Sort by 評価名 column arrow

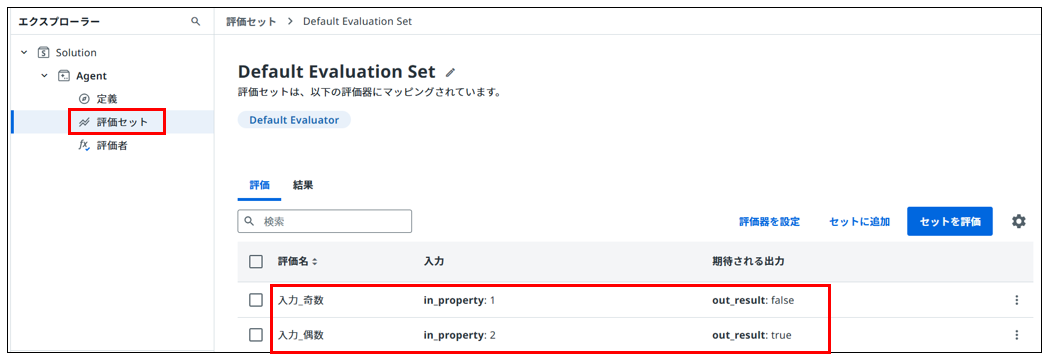point(314,262)
